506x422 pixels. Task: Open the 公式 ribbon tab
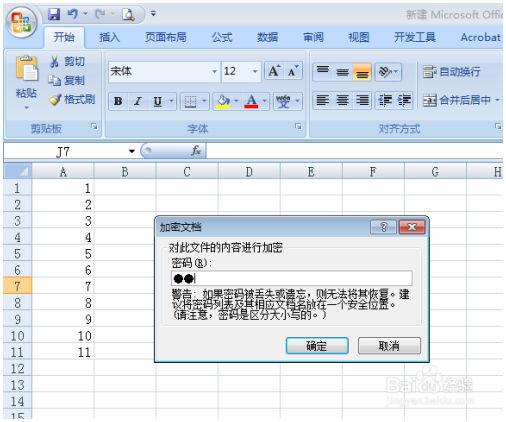[x=222, y=37]
